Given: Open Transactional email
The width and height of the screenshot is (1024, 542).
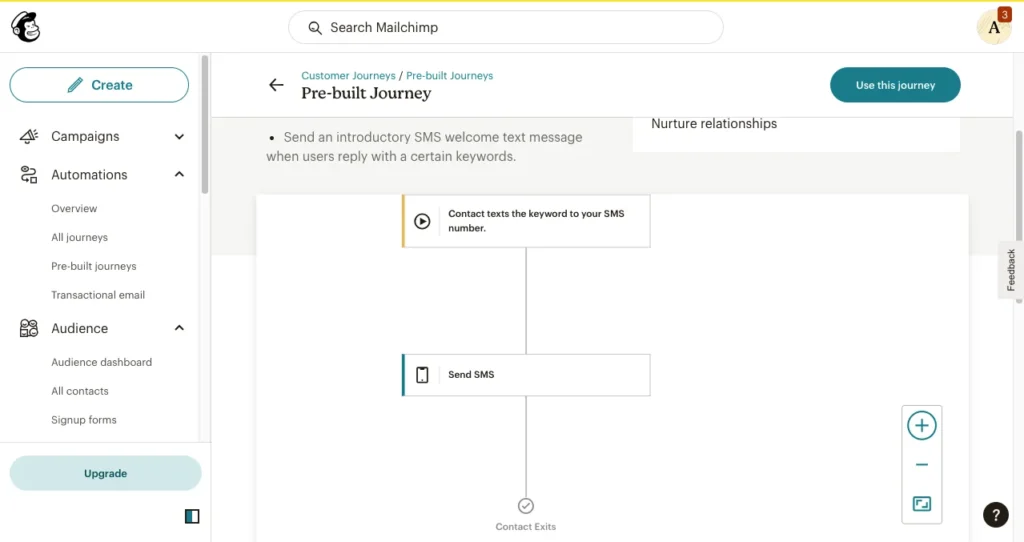Looking at the screenshot, I should click(x=98, y=295).
